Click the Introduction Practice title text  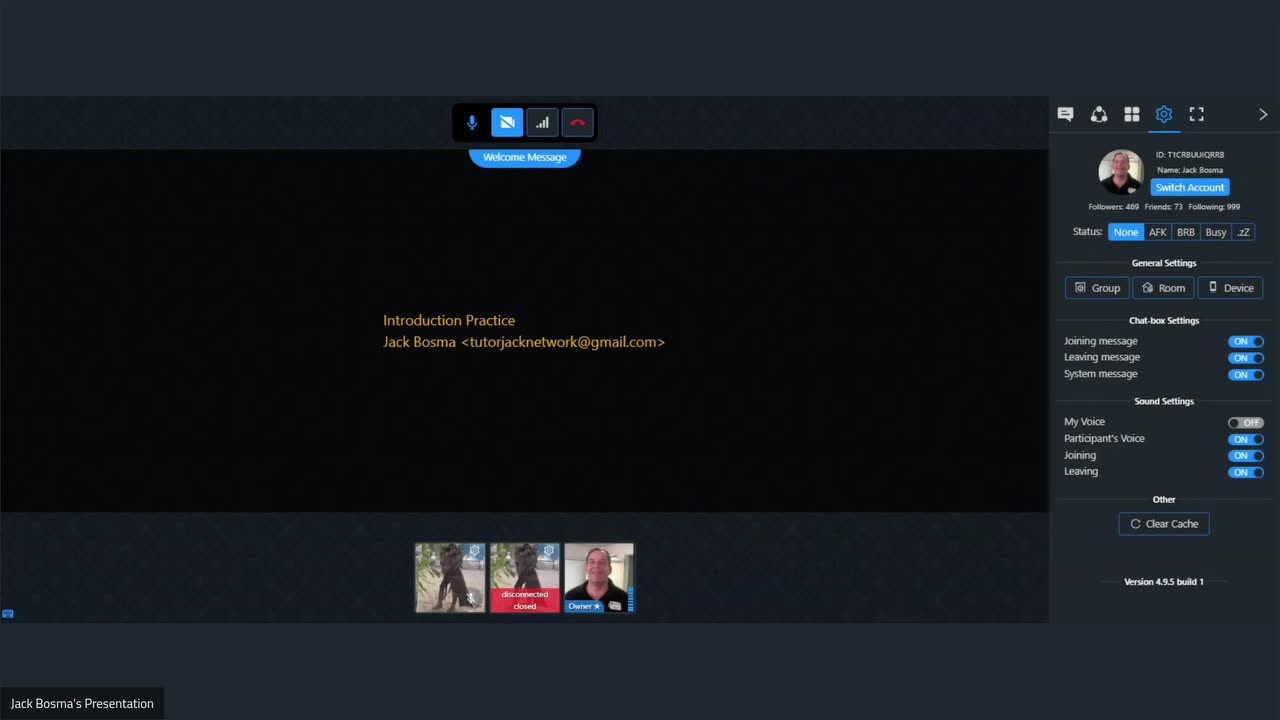pos(449,320)
